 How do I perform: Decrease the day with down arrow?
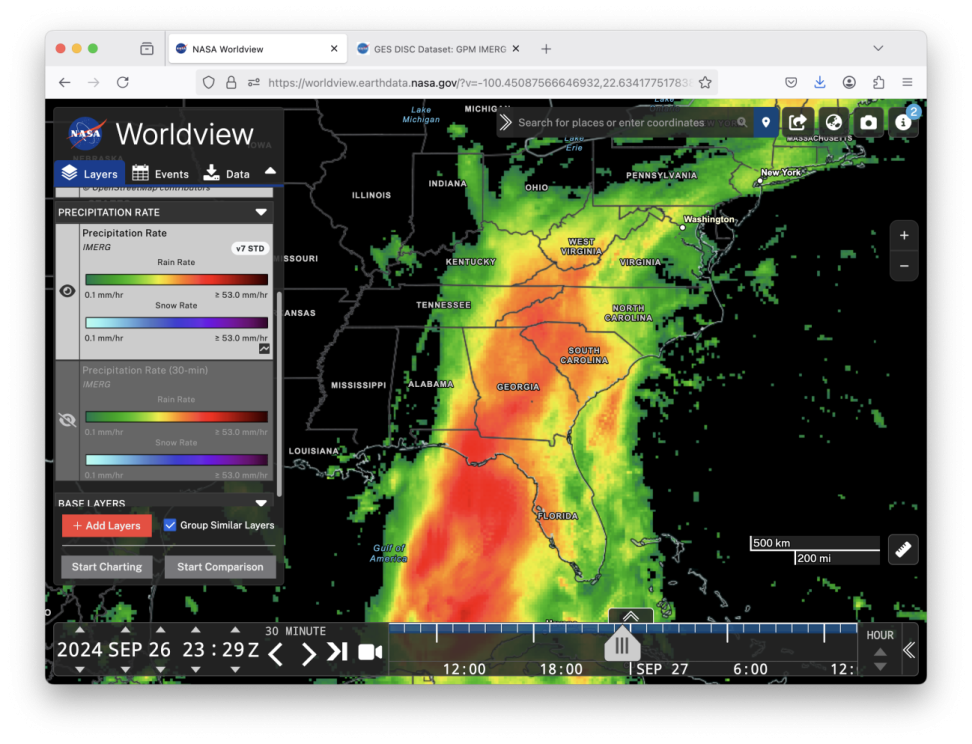tap(161, 670)
